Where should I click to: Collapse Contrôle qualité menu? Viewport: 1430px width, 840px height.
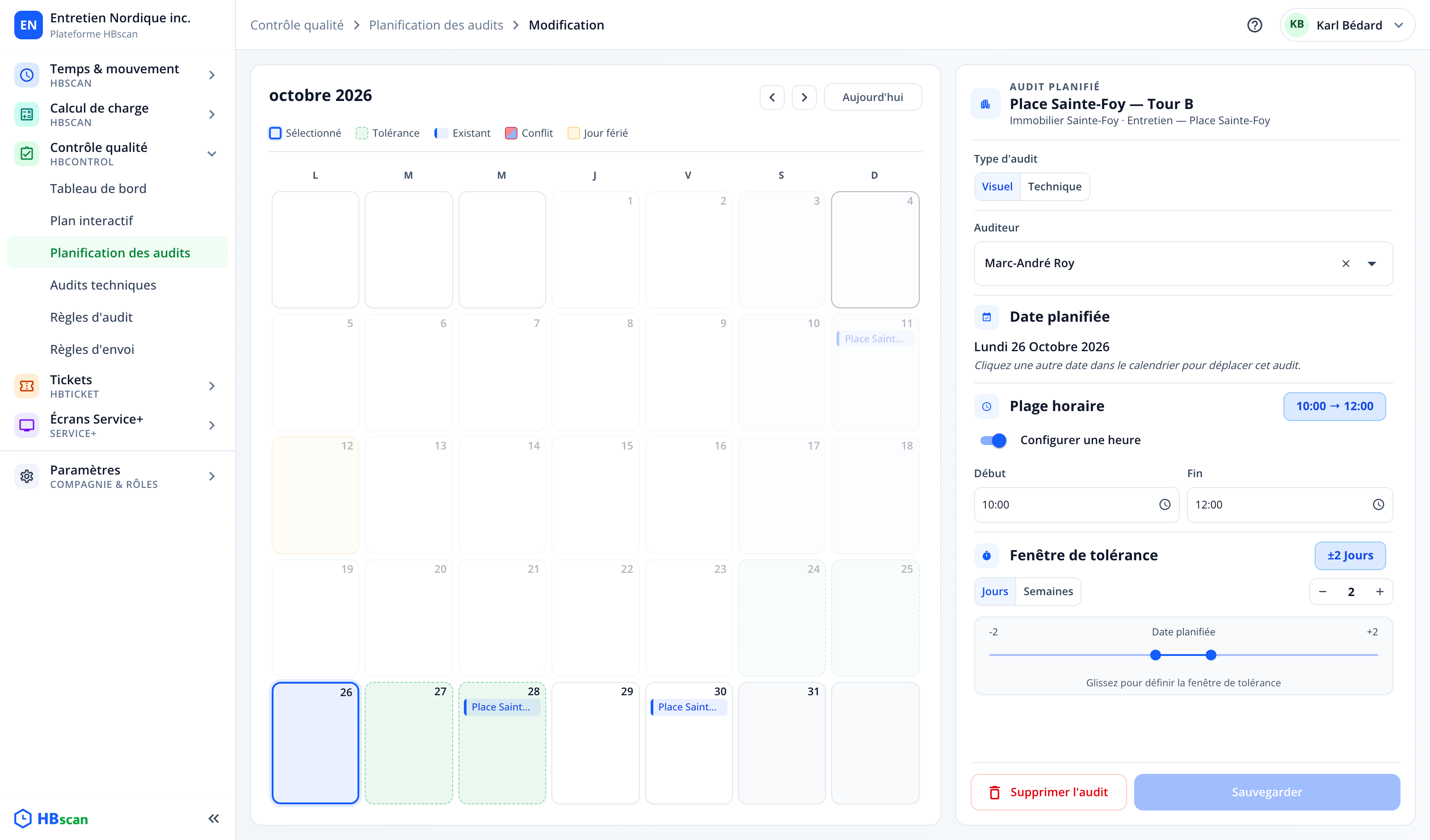(x=212, y=153)
